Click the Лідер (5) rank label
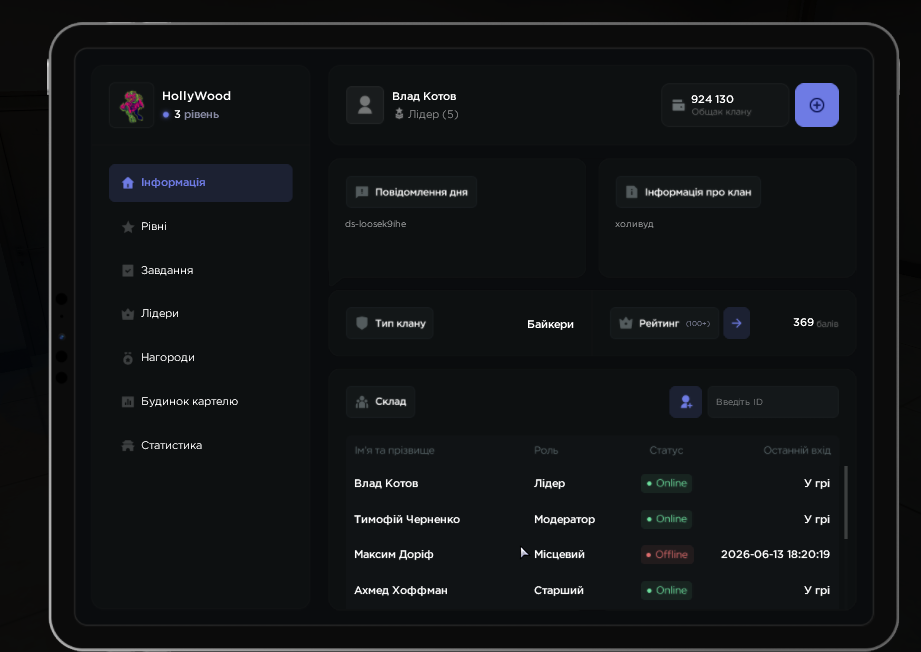The height and width of the screenshot is (652, 921). [x=433, y=114]
